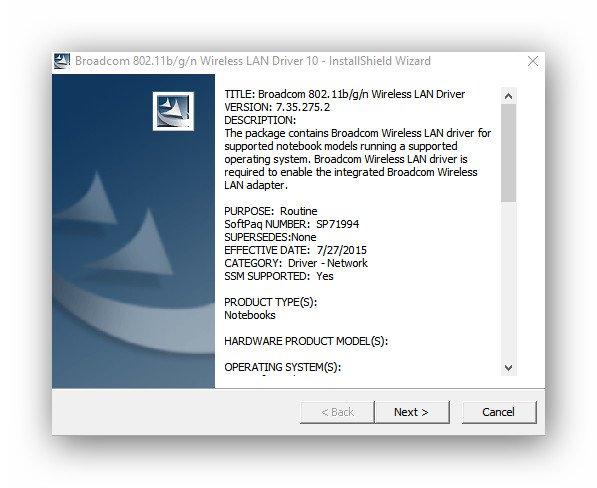Click the 'PRODUCT TYPE(S):' label
This screenshot has height=488, width=597.
click(271, 302)
